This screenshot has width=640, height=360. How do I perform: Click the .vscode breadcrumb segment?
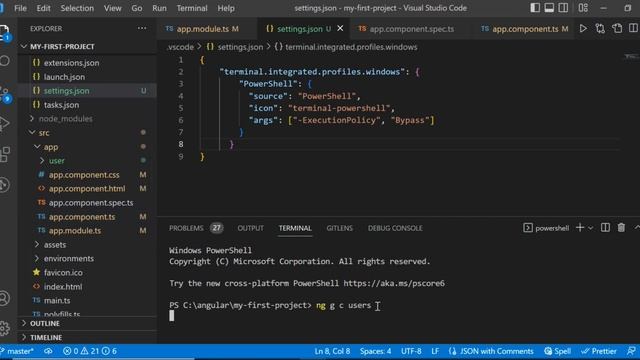(x=180, y=47)
